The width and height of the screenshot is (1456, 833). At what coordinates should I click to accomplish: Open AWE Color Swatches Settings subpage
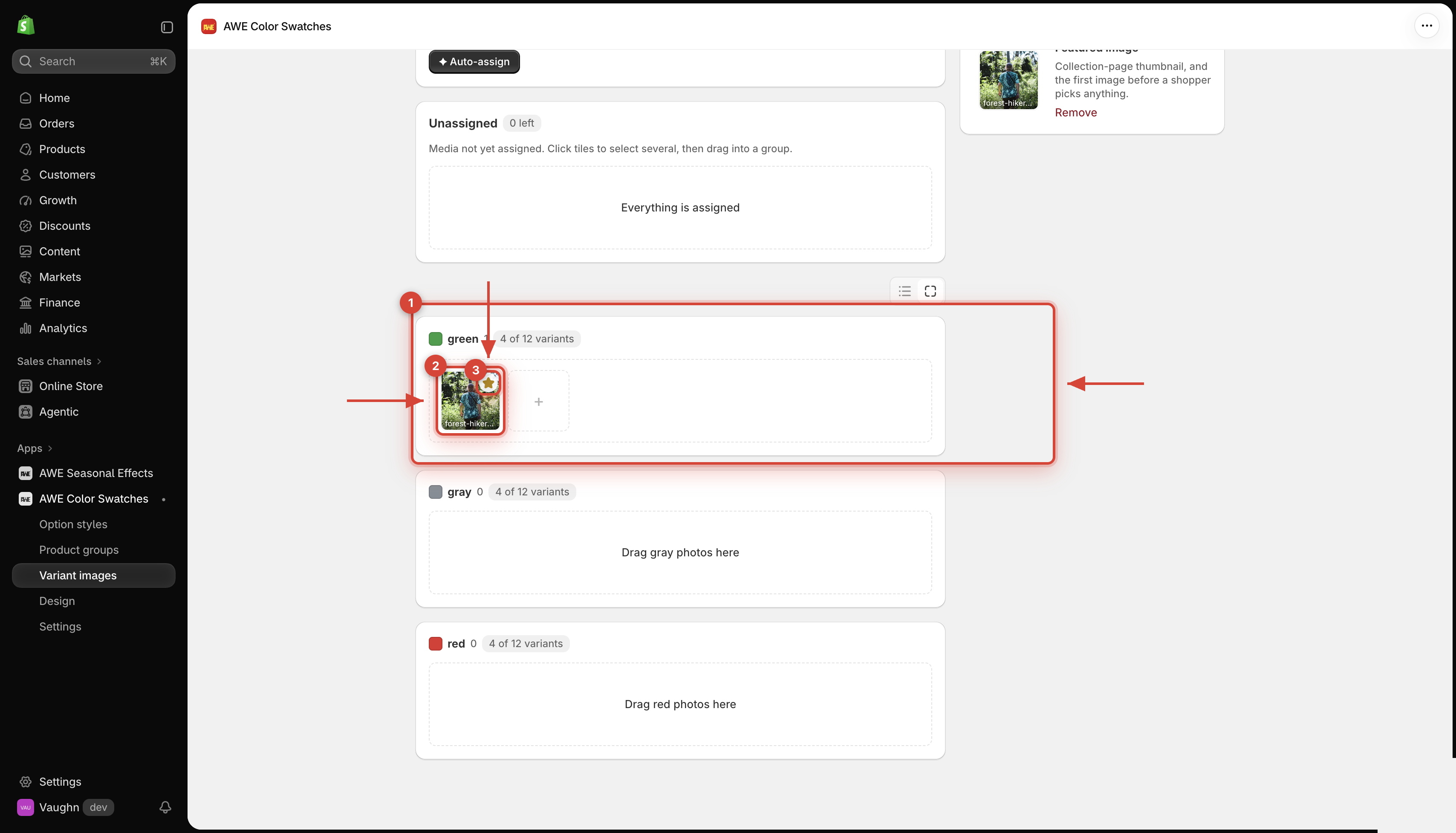[x=60, y=627]
